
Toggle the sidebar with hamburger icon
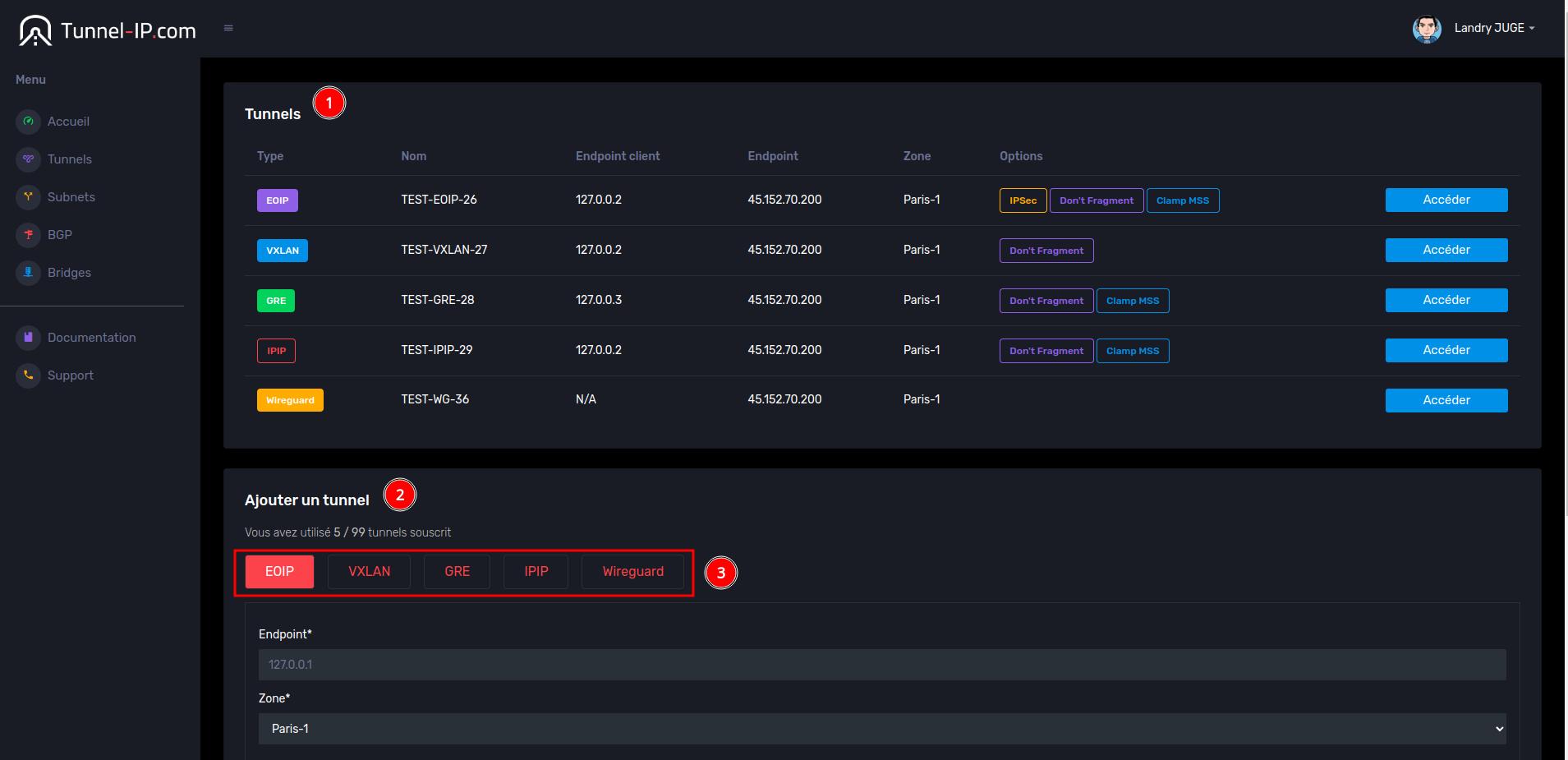coord(228,28)
